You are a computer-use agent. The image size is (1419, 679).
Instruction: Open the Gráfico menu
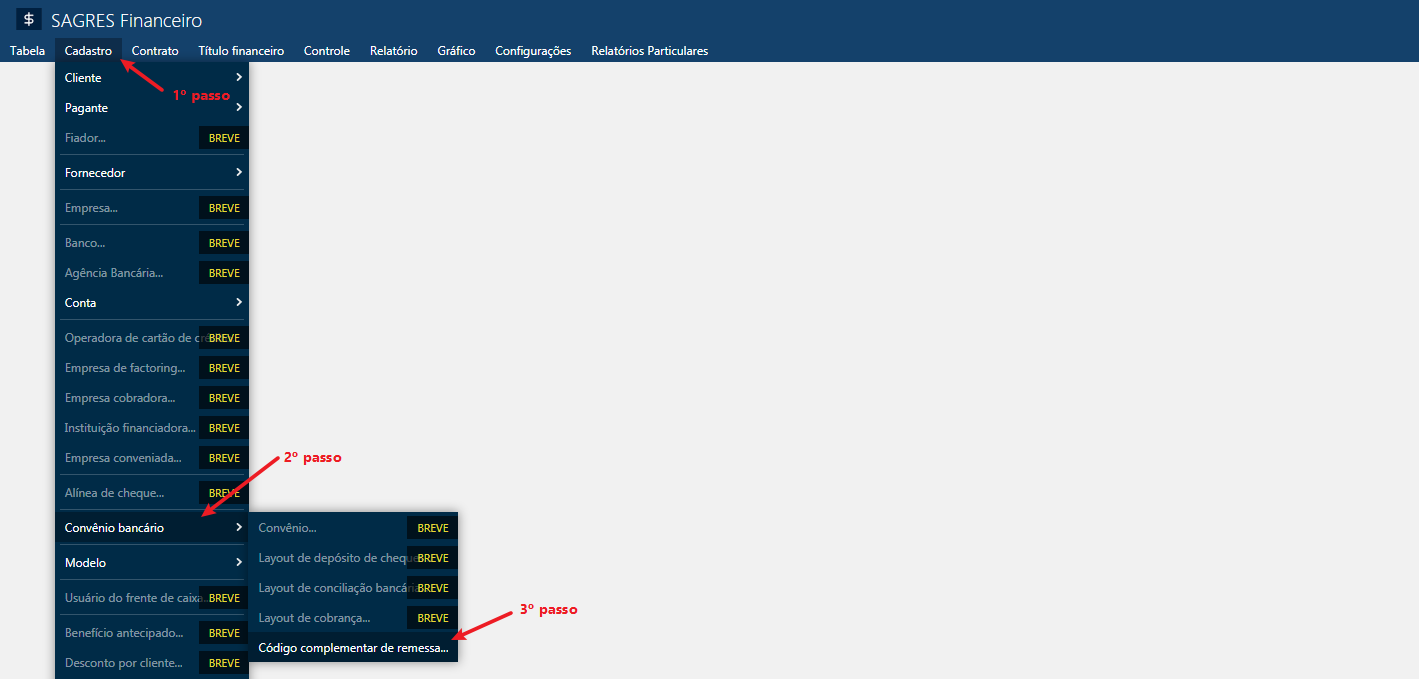tap(456, 51)
